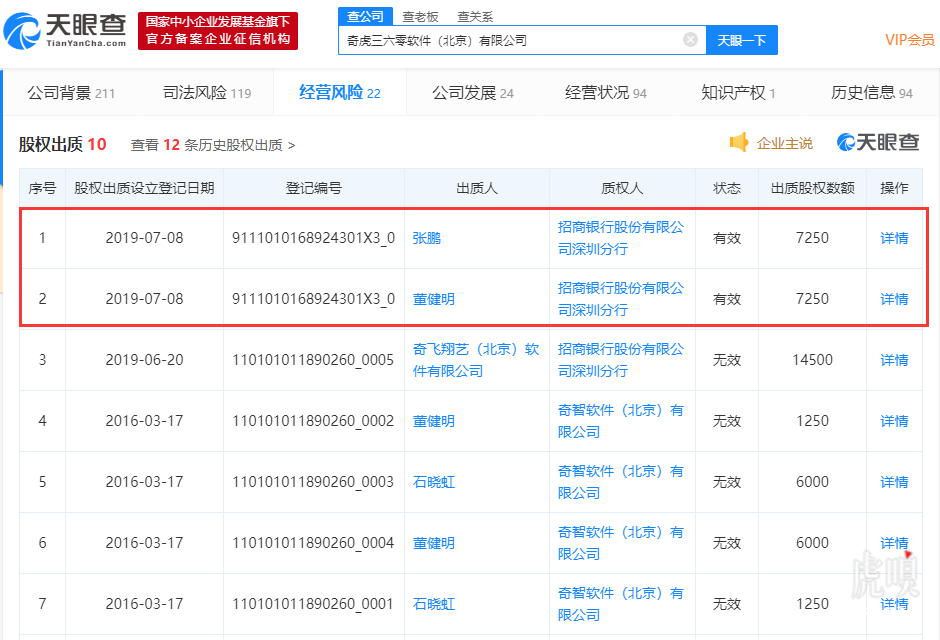The height and width of the screenshot is (640, 940).
Task: Click the TianYanCha logo at top left
Action: [x=65, y=30]
